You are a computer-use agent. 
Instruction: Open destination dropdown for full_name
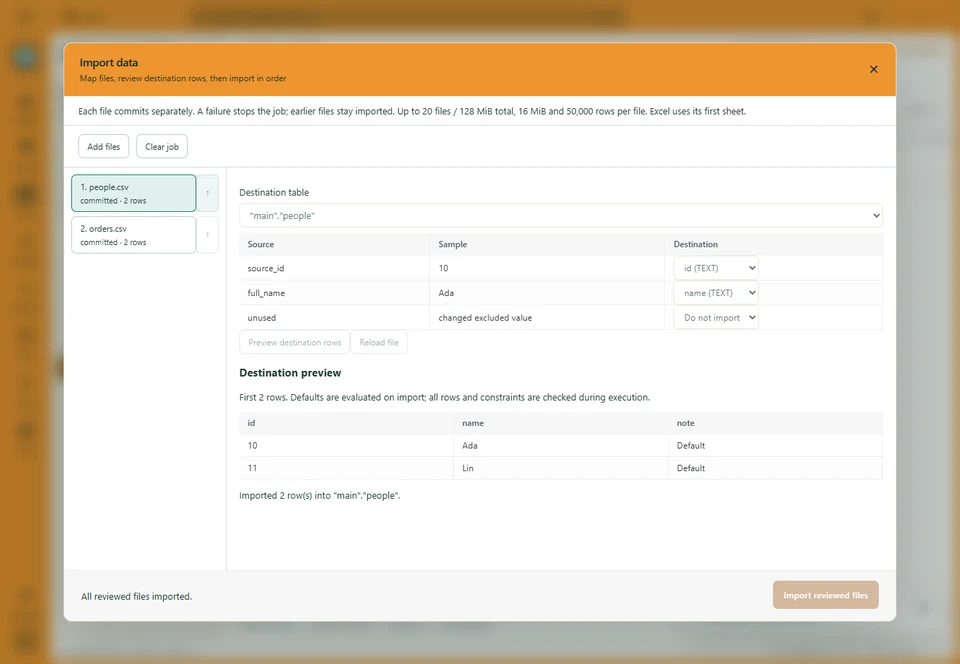(x=716, y=293)
